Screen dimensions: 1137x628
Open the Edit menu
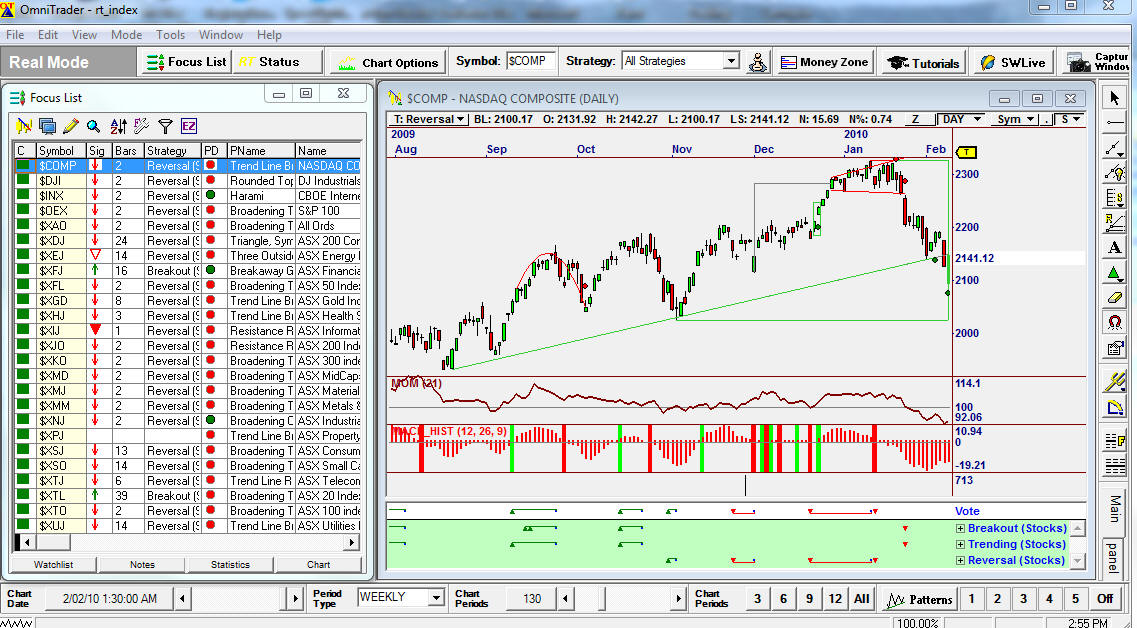coord(48,35)
